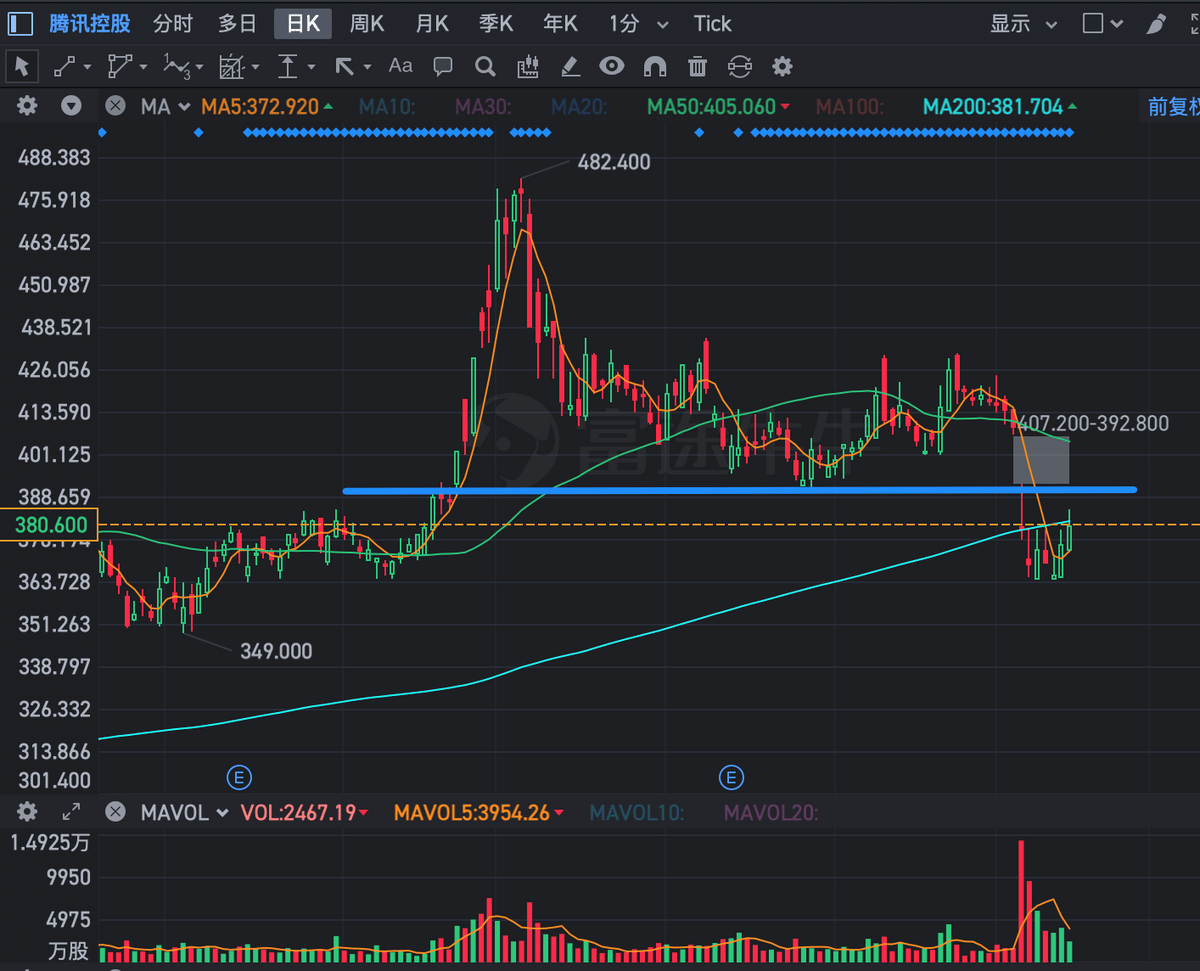
Task: Switch to the 周K weekly chart tab
Action: (x=367, y=23)
